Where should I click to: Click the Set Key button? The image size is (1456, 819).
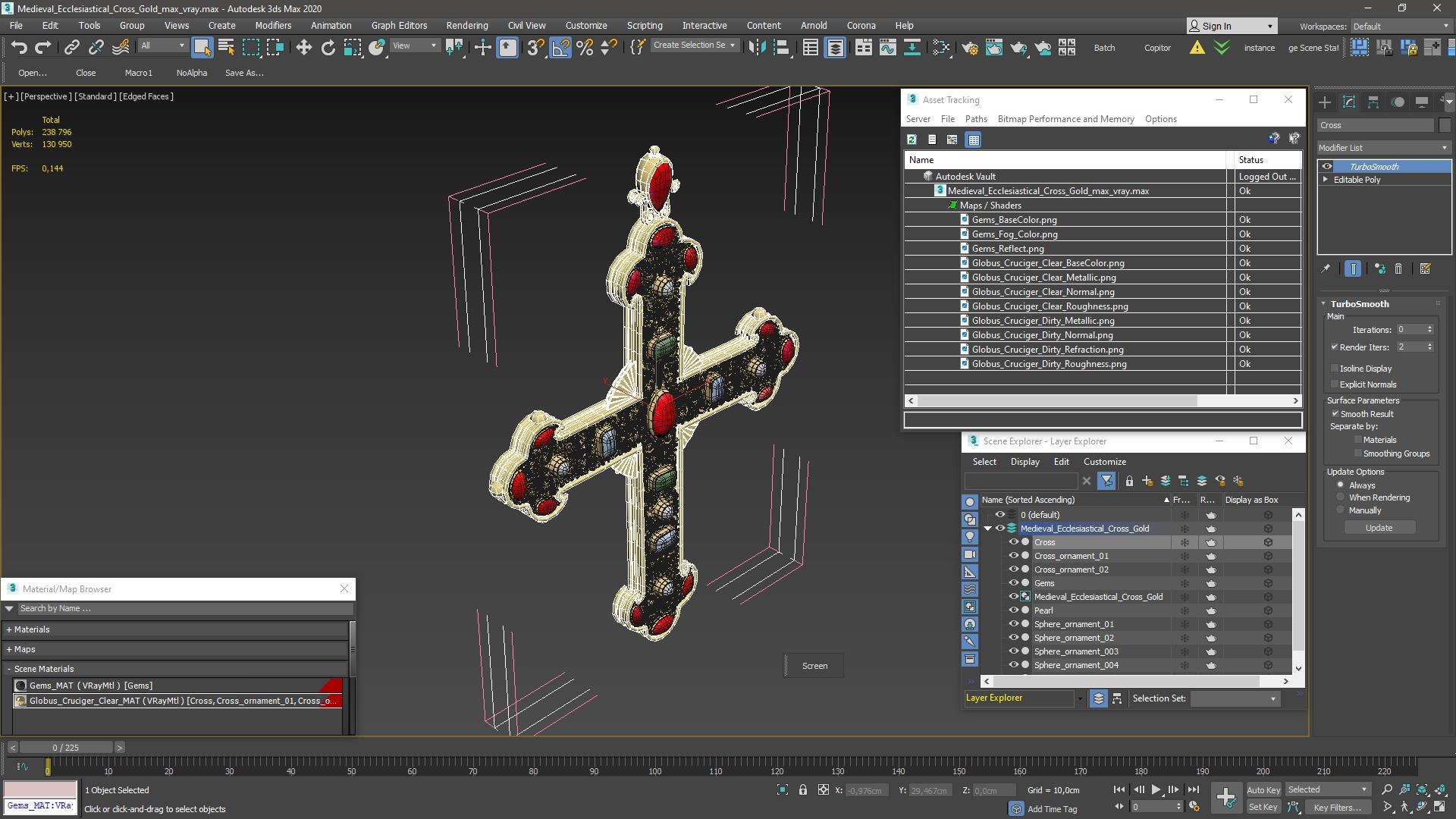click(1263, 807)
